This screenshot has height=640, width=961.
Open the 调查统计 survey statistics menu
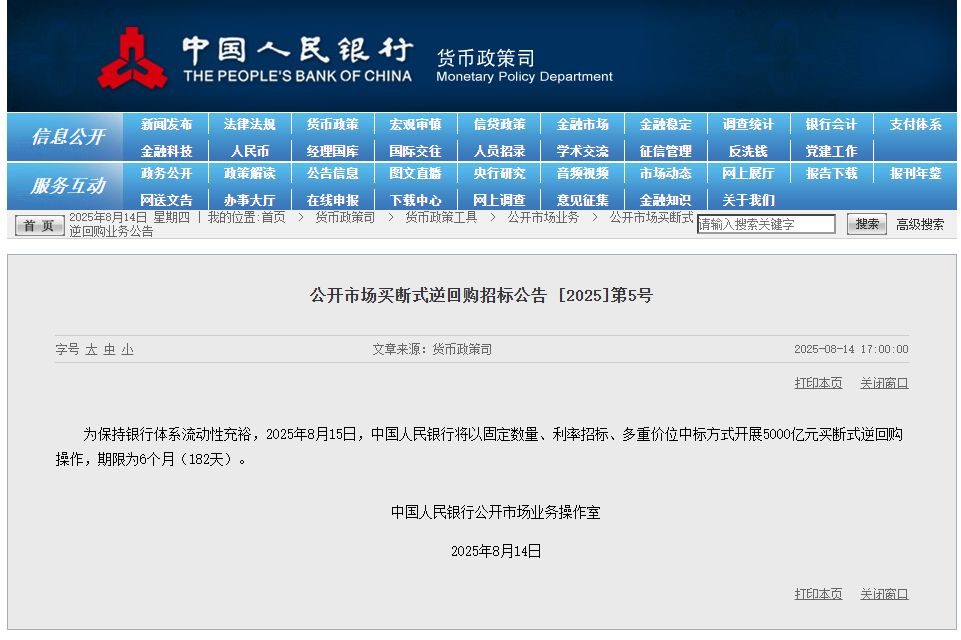748,122
